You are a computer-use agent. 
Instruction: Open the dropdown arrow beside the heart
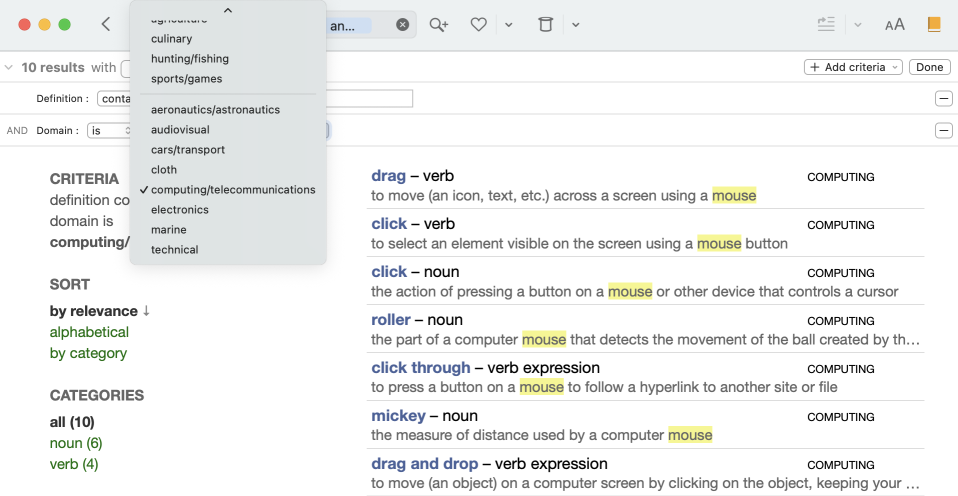508,25
